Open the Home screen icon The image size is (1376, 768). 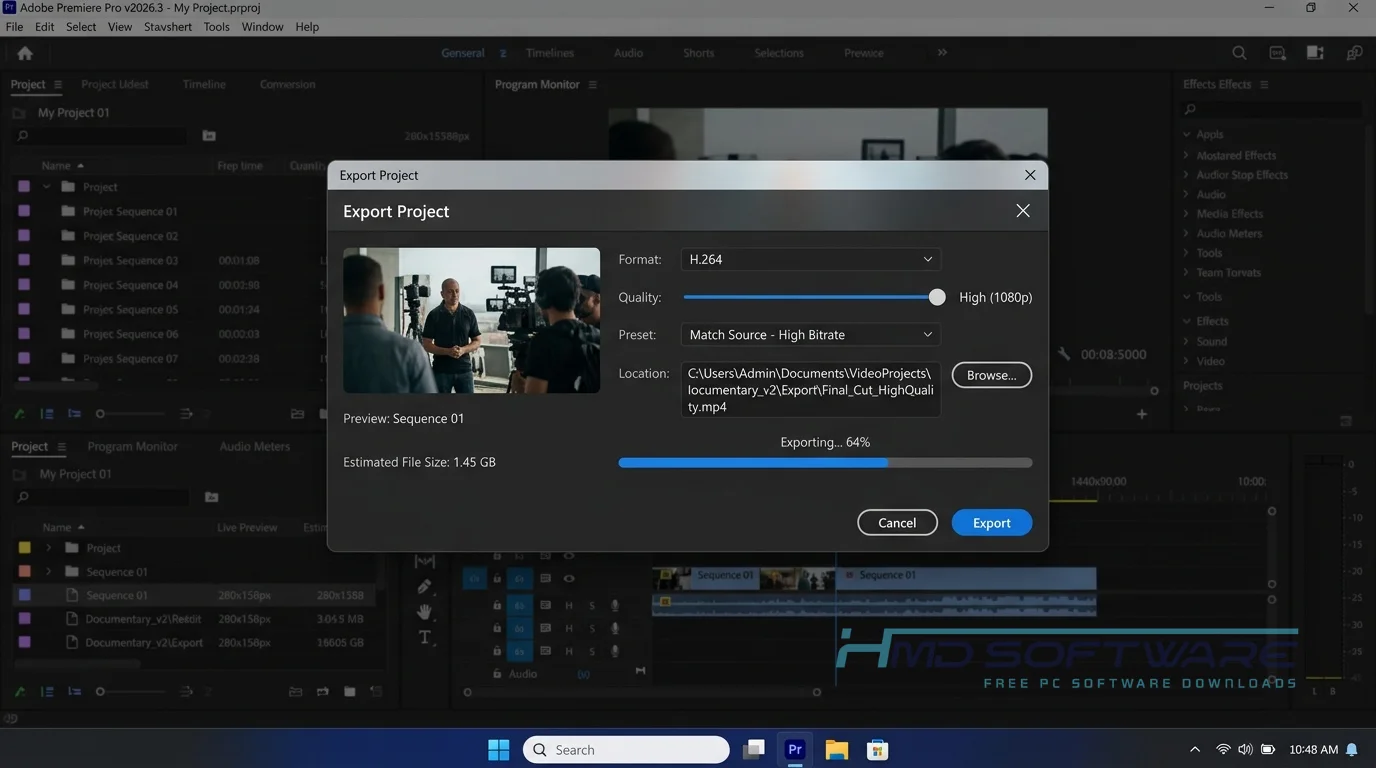coord(25,53)
